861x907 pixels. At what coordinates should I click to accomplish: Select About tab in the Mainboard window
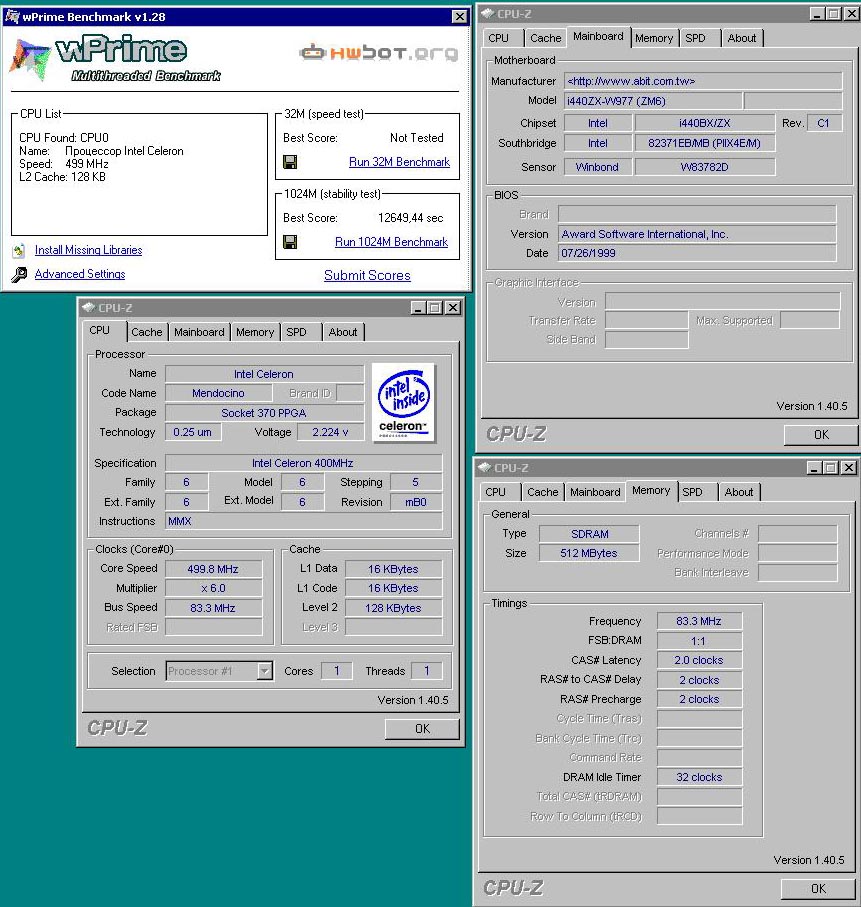[742, 38]
